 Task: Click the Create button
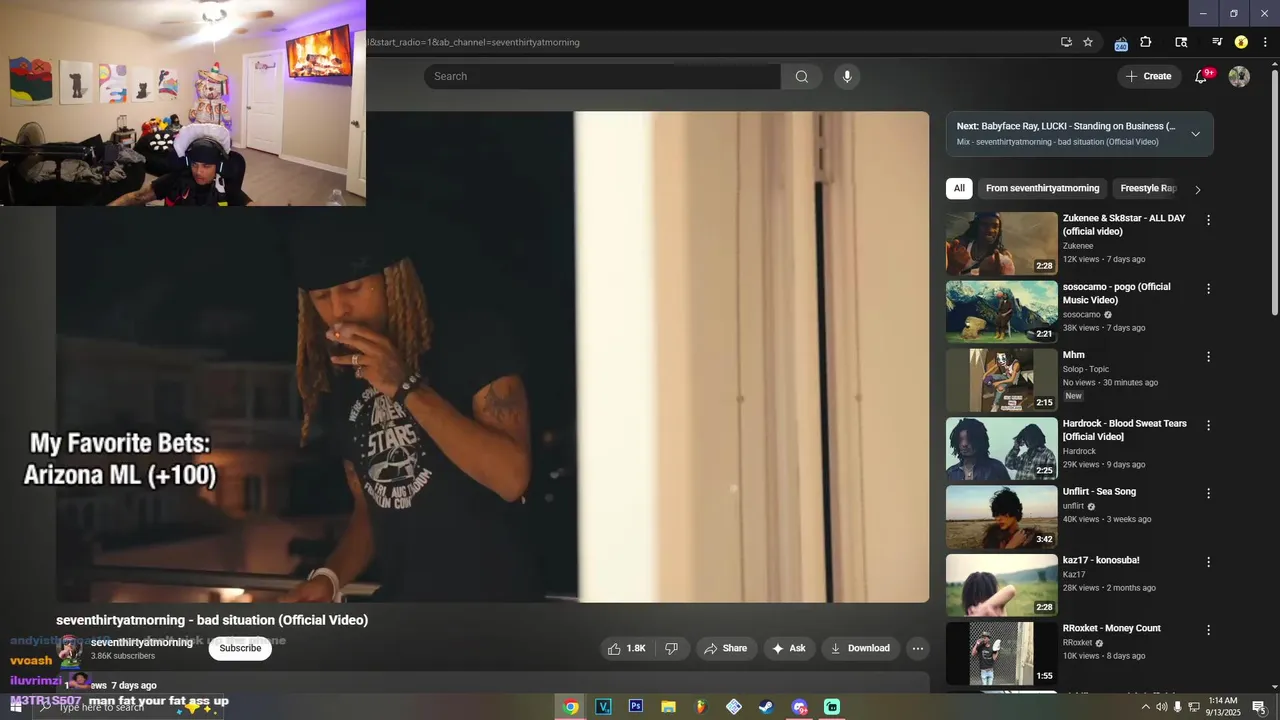click(1148, 76)
